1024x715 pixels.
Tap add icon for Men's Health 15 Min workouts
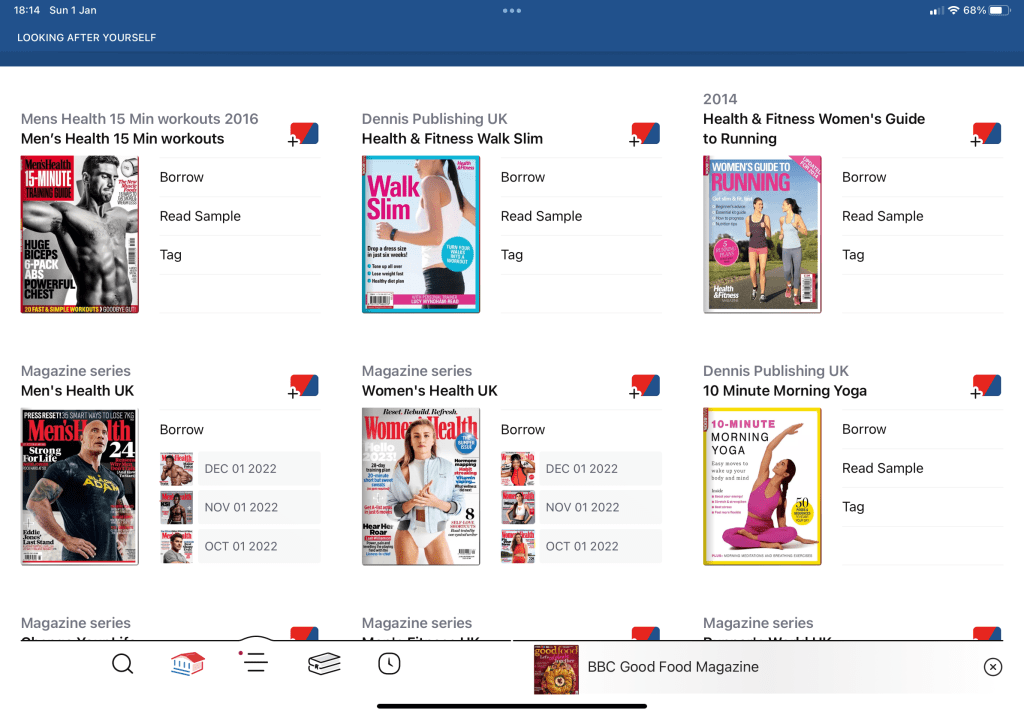(x=304, y=134)
